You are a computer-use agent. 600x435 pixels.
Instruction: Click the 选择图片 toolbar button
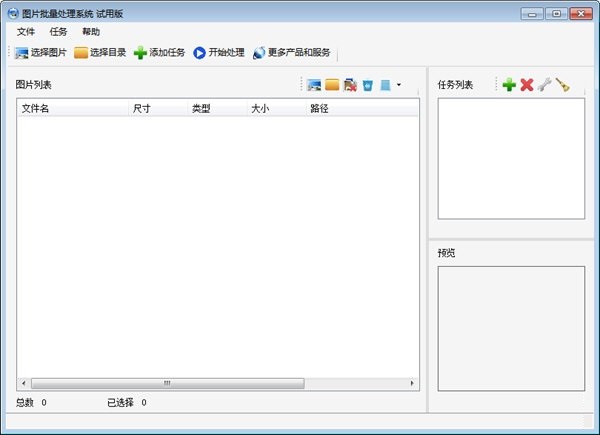[x=40, y=52]
